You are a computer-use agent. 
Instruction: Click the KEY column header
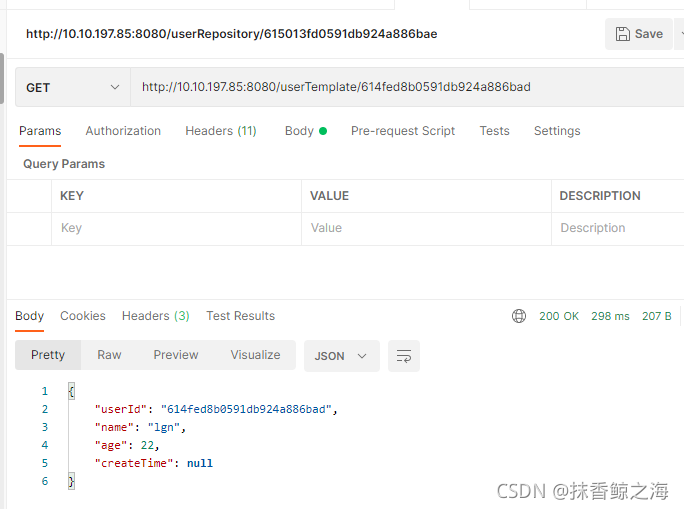[72, 196]
